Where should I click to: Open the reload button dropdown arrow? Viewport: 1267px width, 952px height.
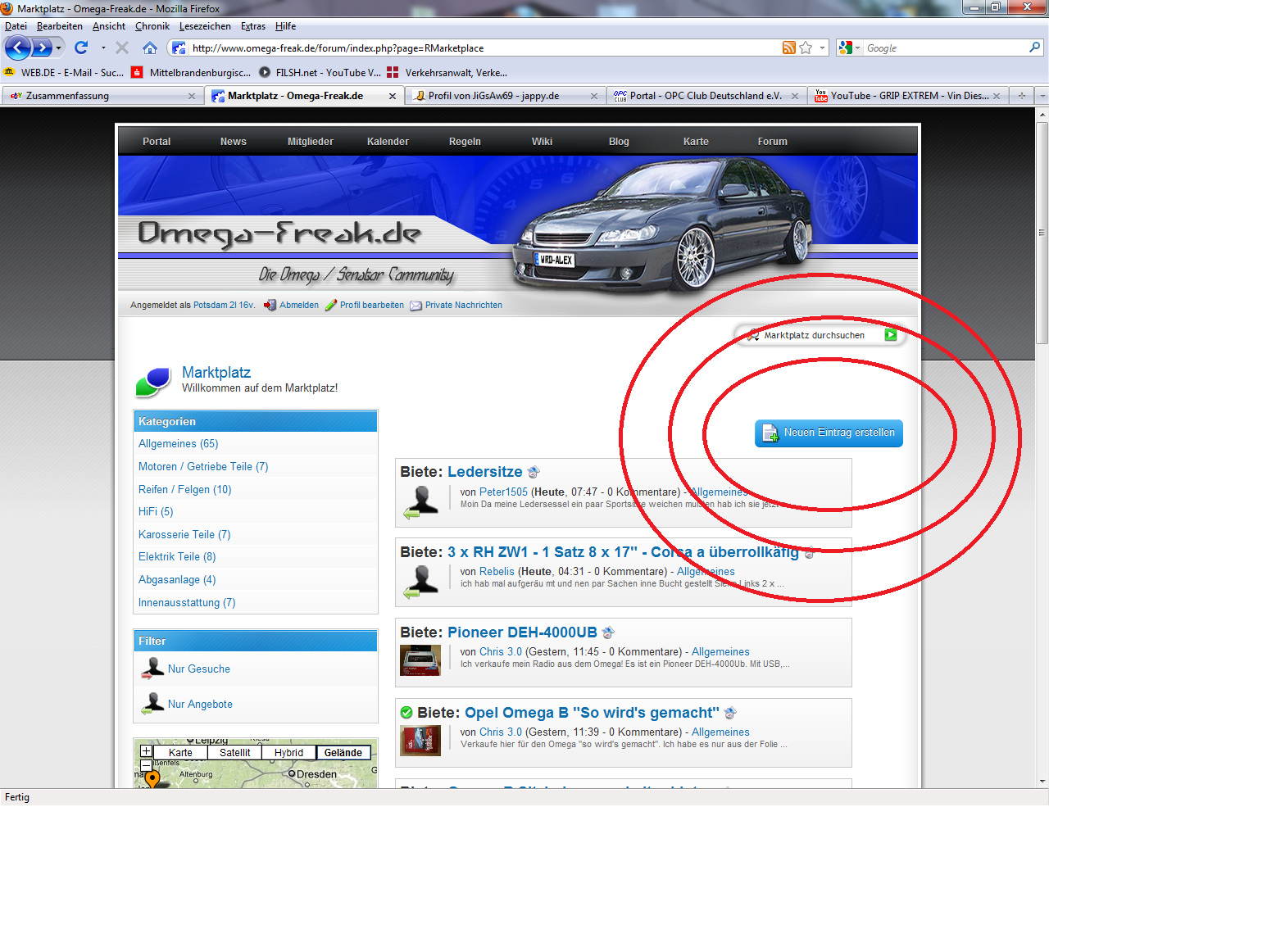coord(103,48)
